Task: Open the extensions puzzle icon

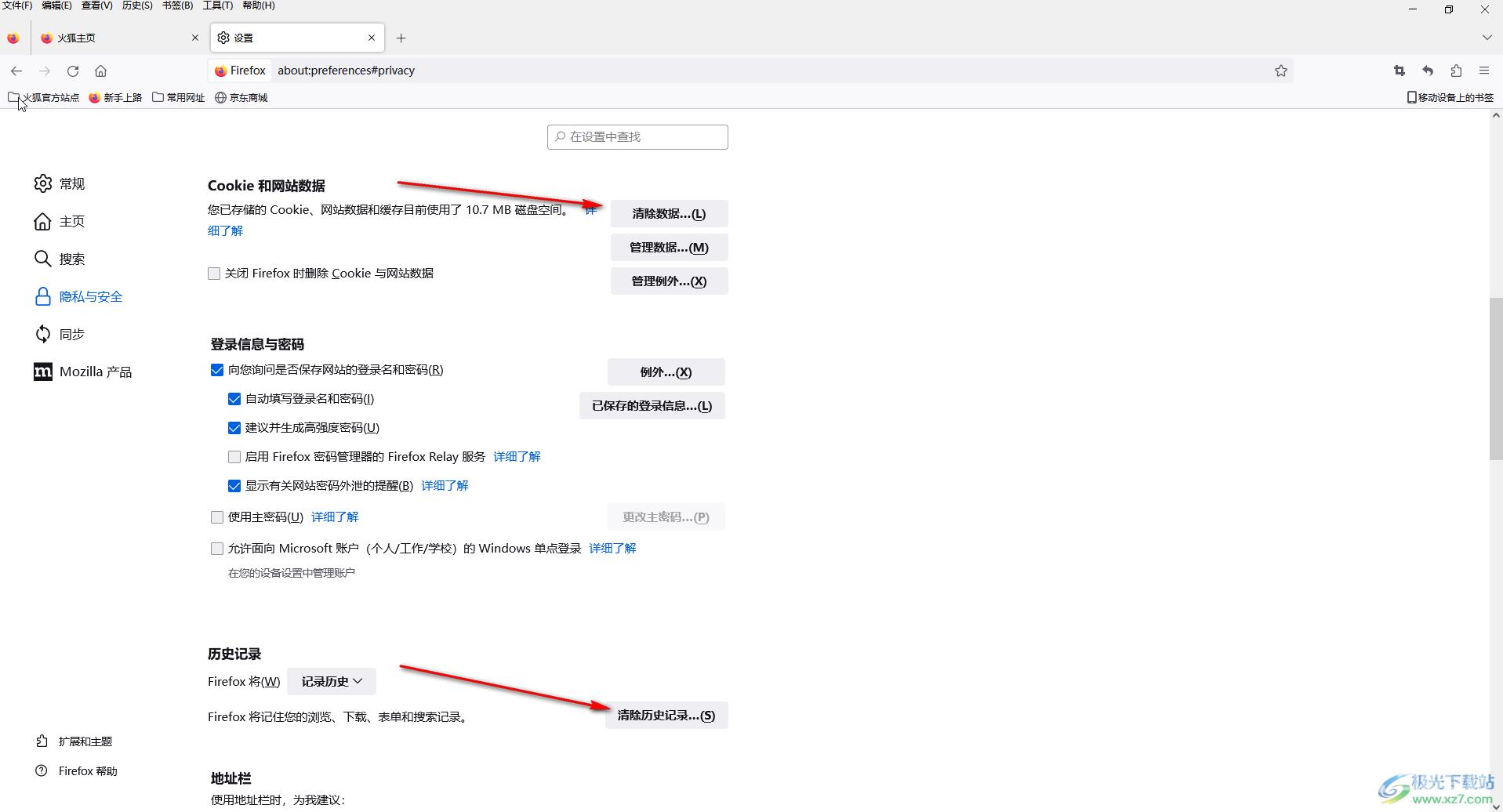Action: (x=1456, y=71)
